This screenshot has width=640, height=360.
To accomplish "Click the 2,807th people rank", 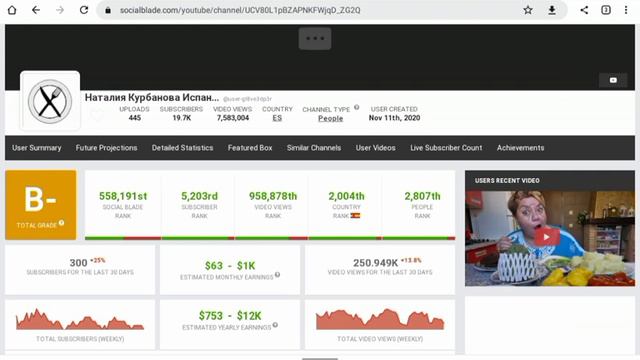I will [x=422, y=196].
